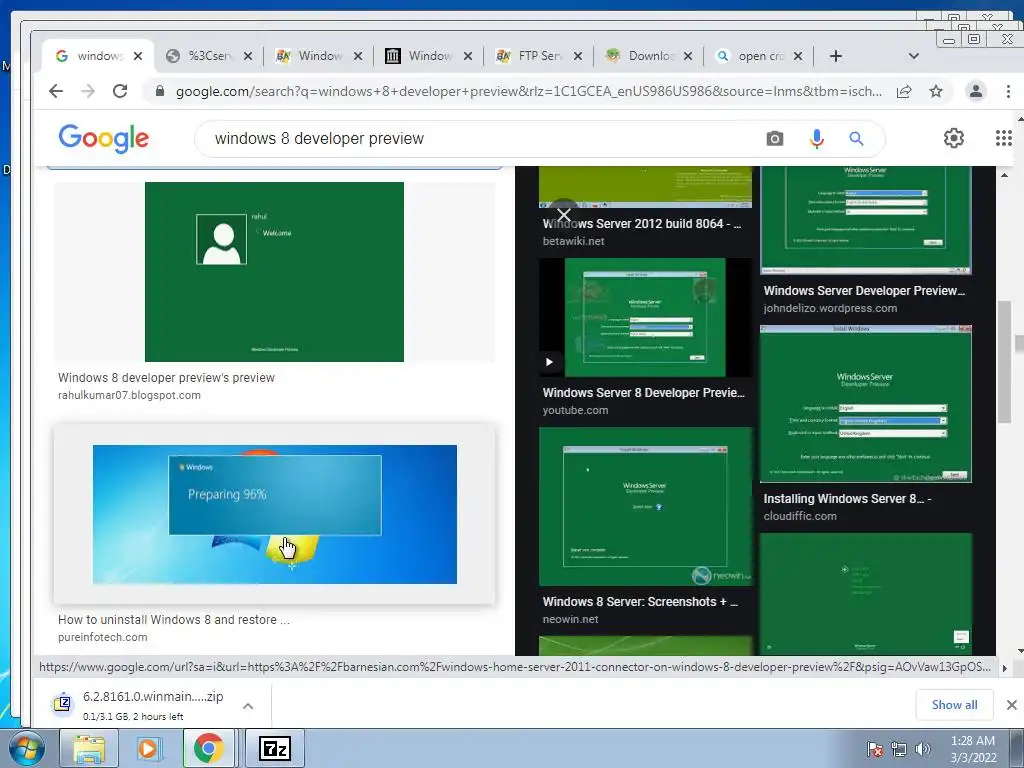The height and width of the screenshot is (768, 1024).
Task: Click the Google logo
Action: click(104, 138)
